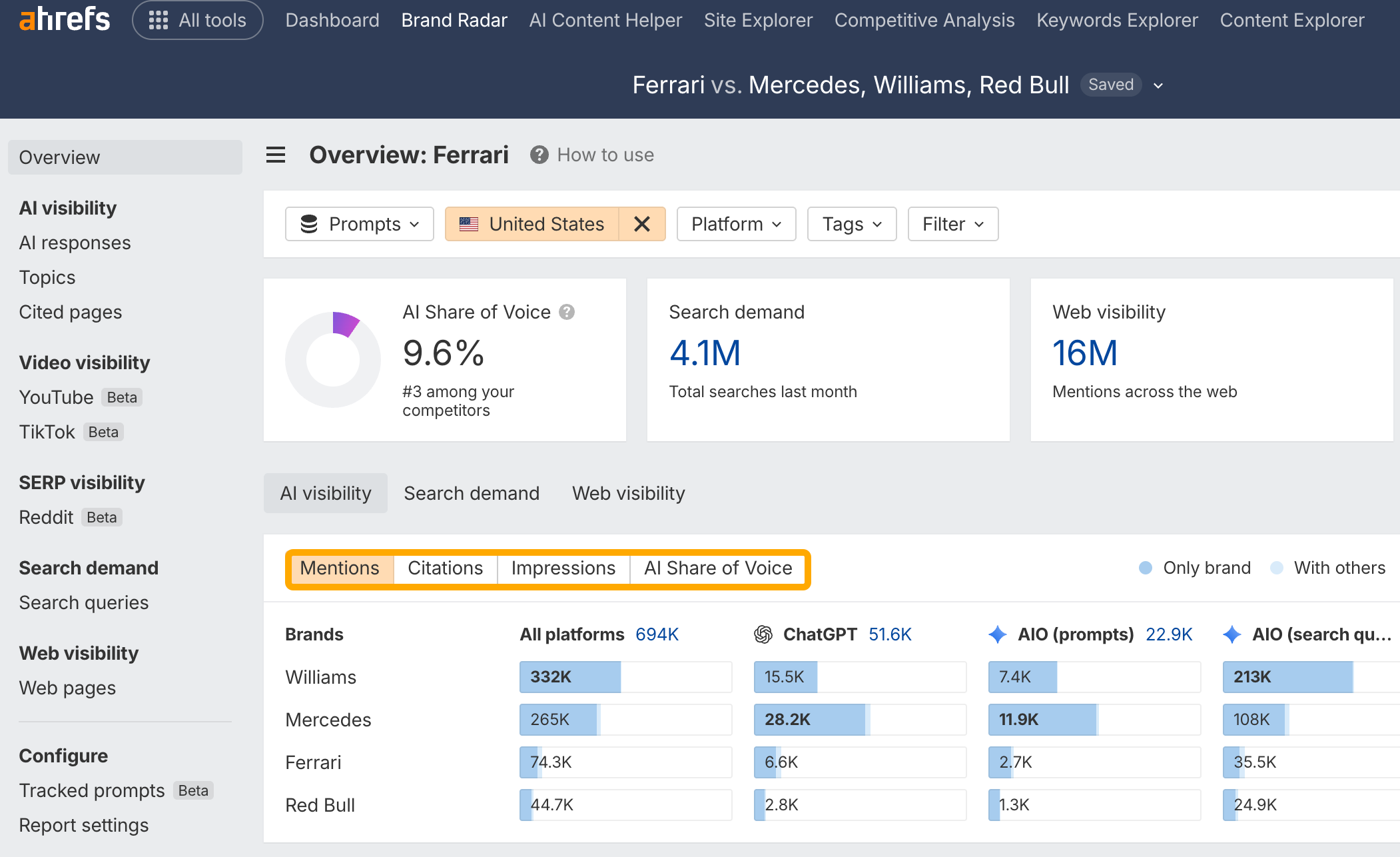Open Web pages in the sidebar

[x=67, y=688]
